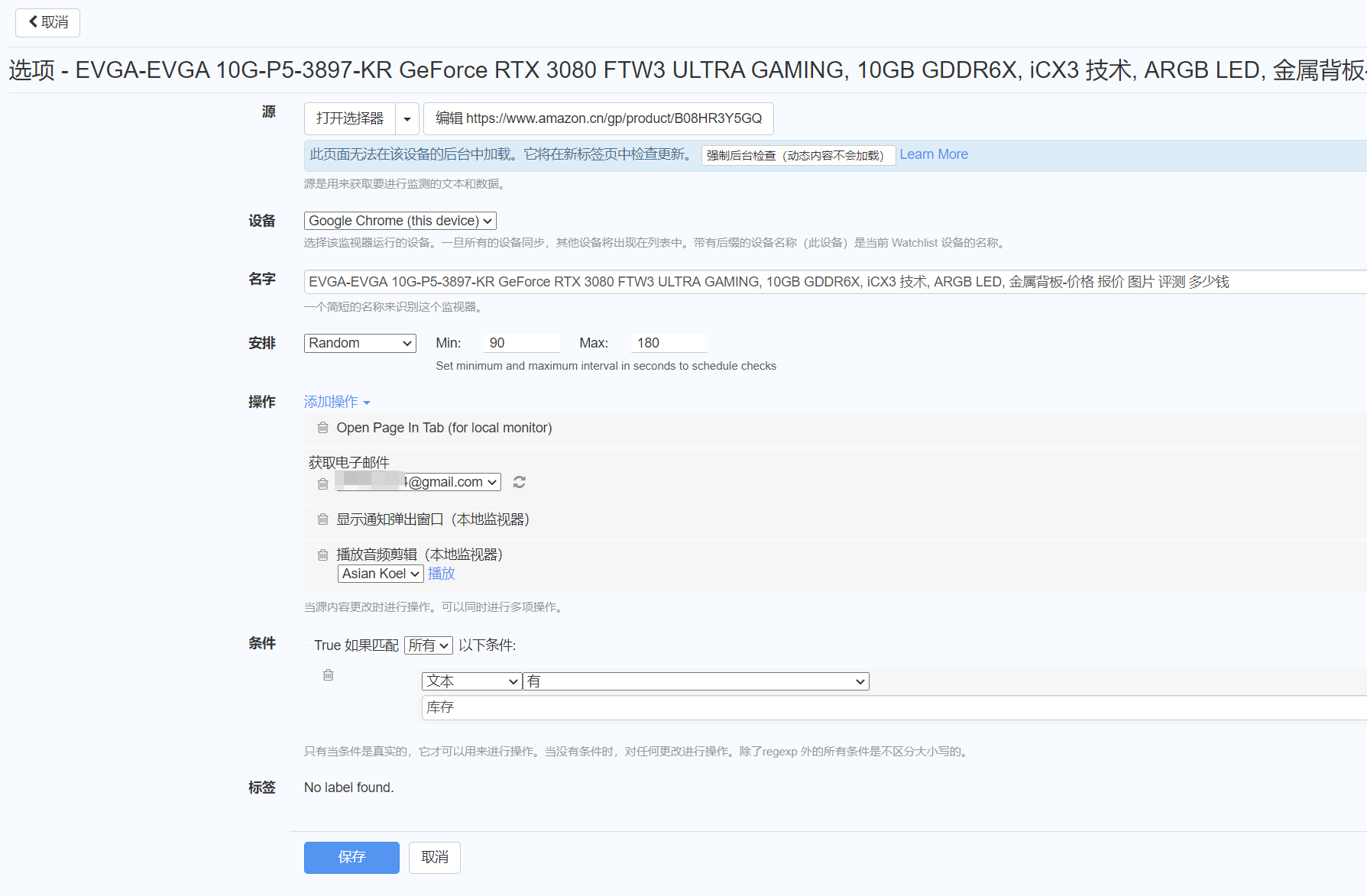Screen dimensions: 1367x896
Task: Open the 打开选择器 selector button
Action: click(x=350, y=118)
